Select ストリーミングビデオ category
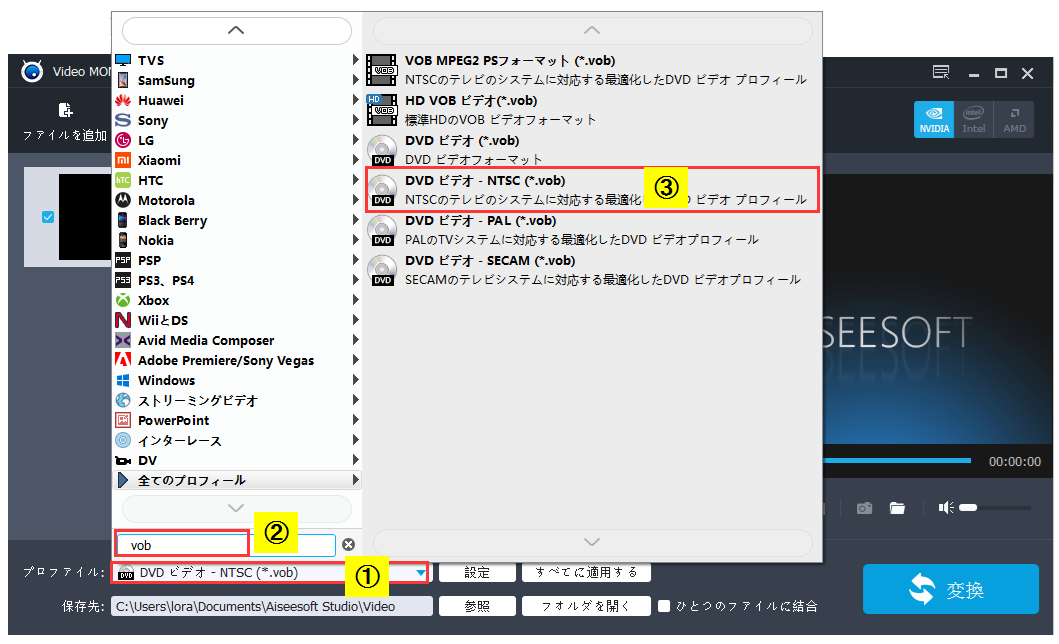This screenshot has height=644, width=1059. (x=237, y=400)
